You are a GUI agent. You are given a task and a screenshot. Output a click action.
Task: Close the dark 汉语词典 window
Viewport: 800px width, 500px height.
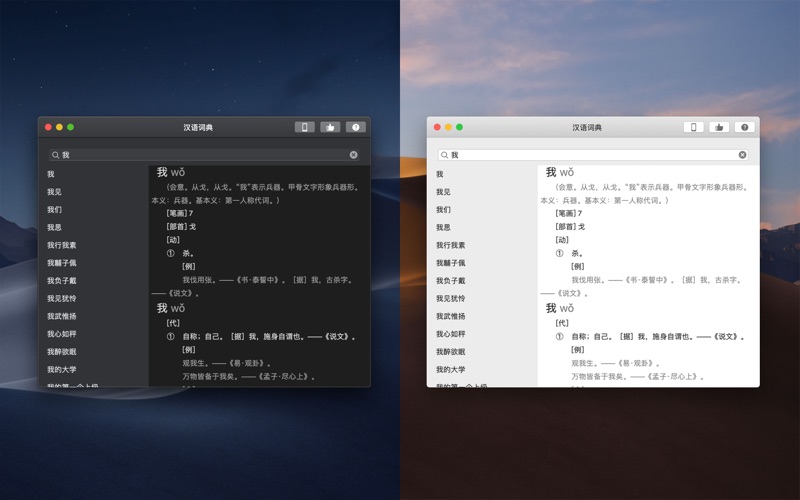(48, 127)
